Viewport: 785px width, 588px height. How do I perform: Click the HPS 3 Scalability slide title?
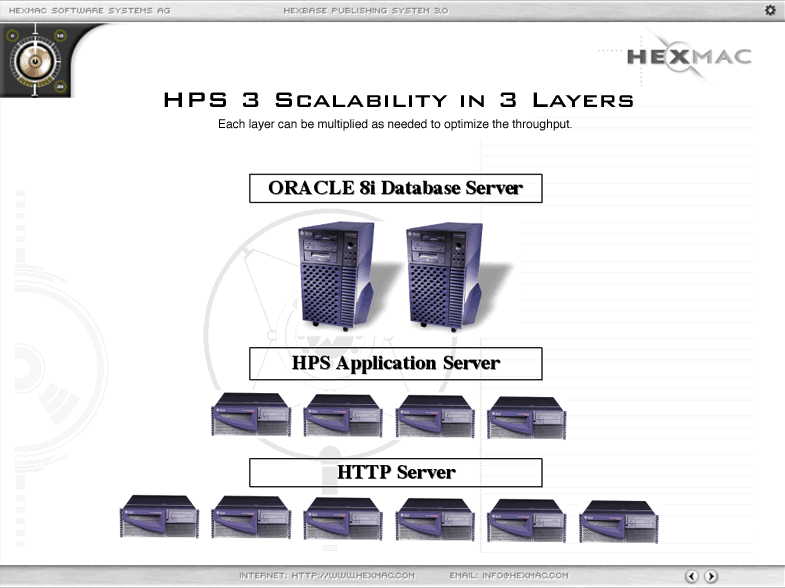coord(397,100)
